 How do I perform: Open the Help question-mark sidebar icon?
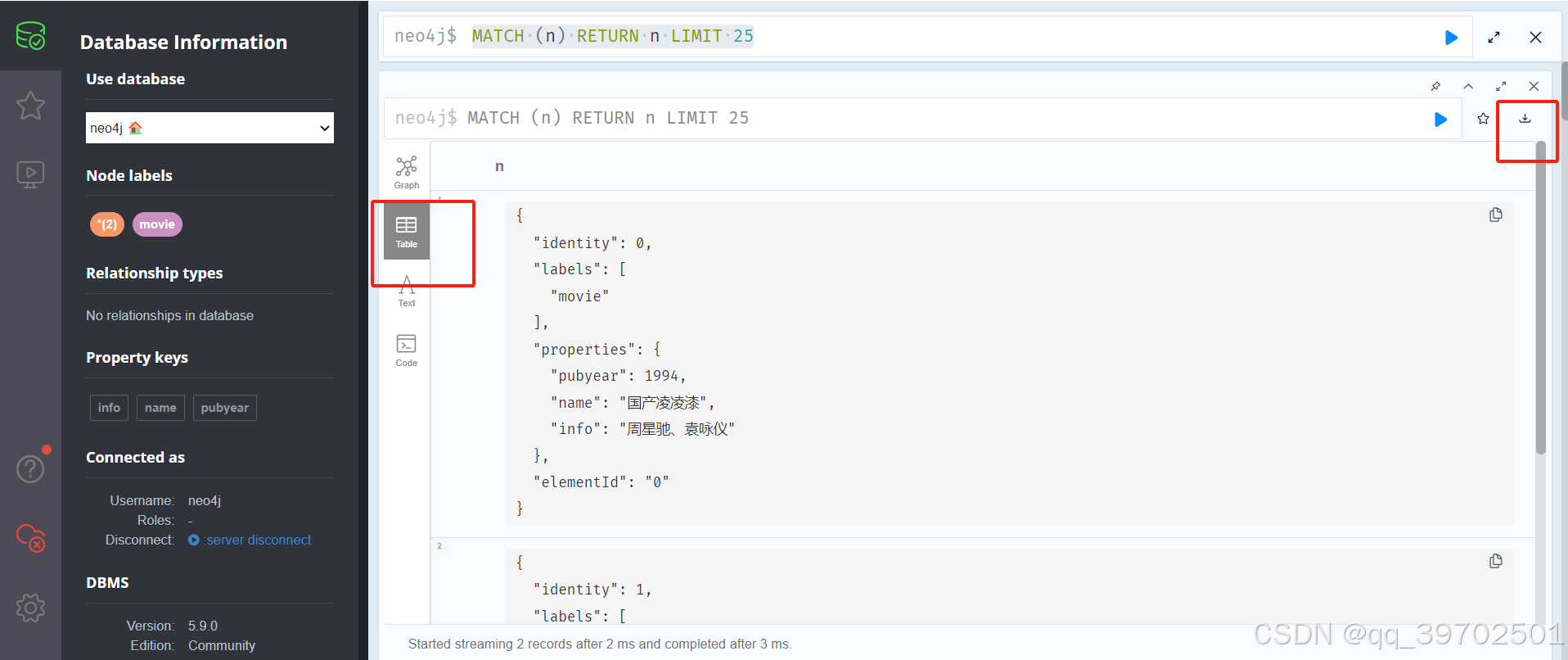(30, 469)
